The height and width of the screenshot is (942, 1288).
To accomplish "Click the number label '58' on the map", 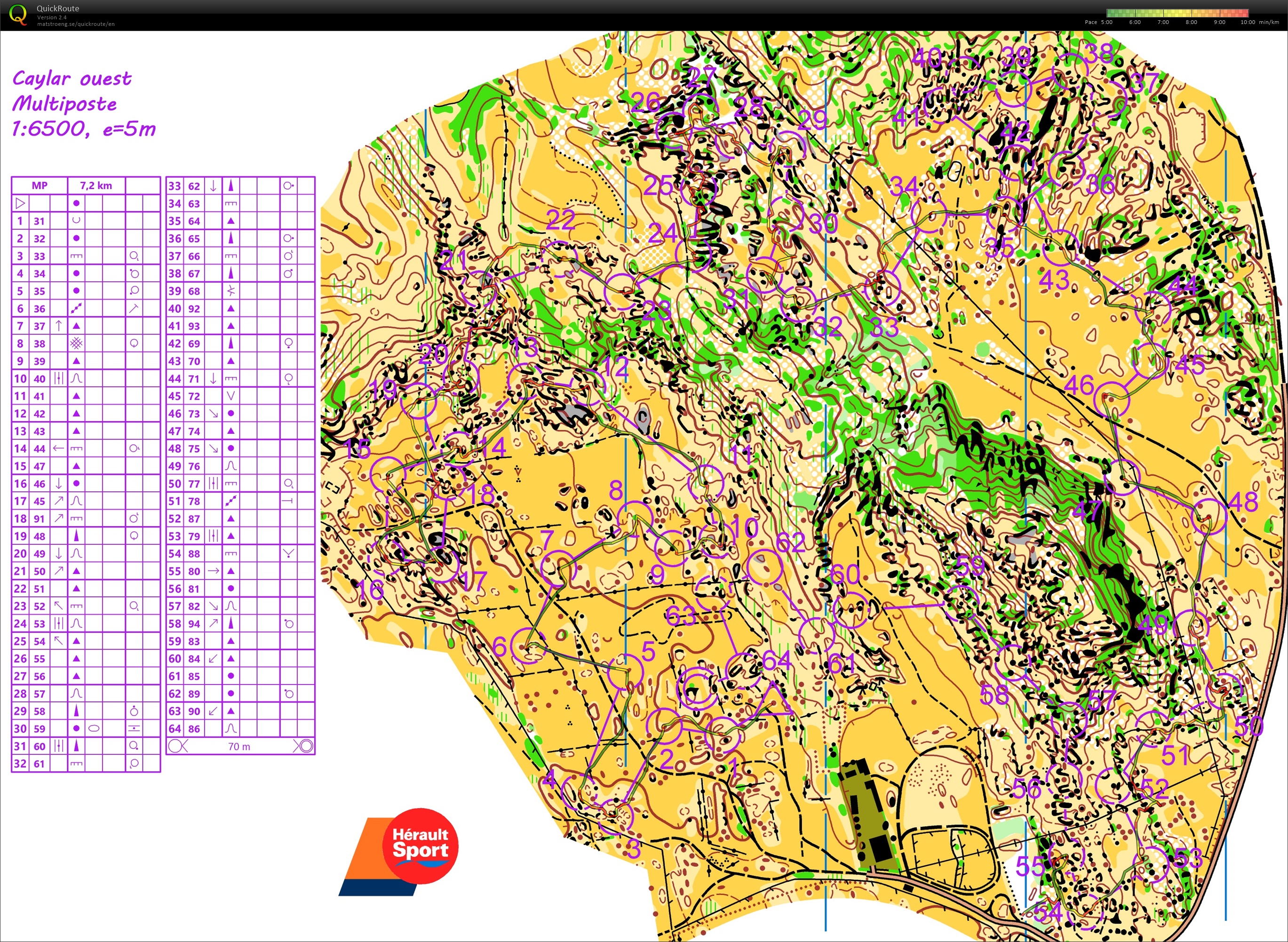I will [994, 695].
